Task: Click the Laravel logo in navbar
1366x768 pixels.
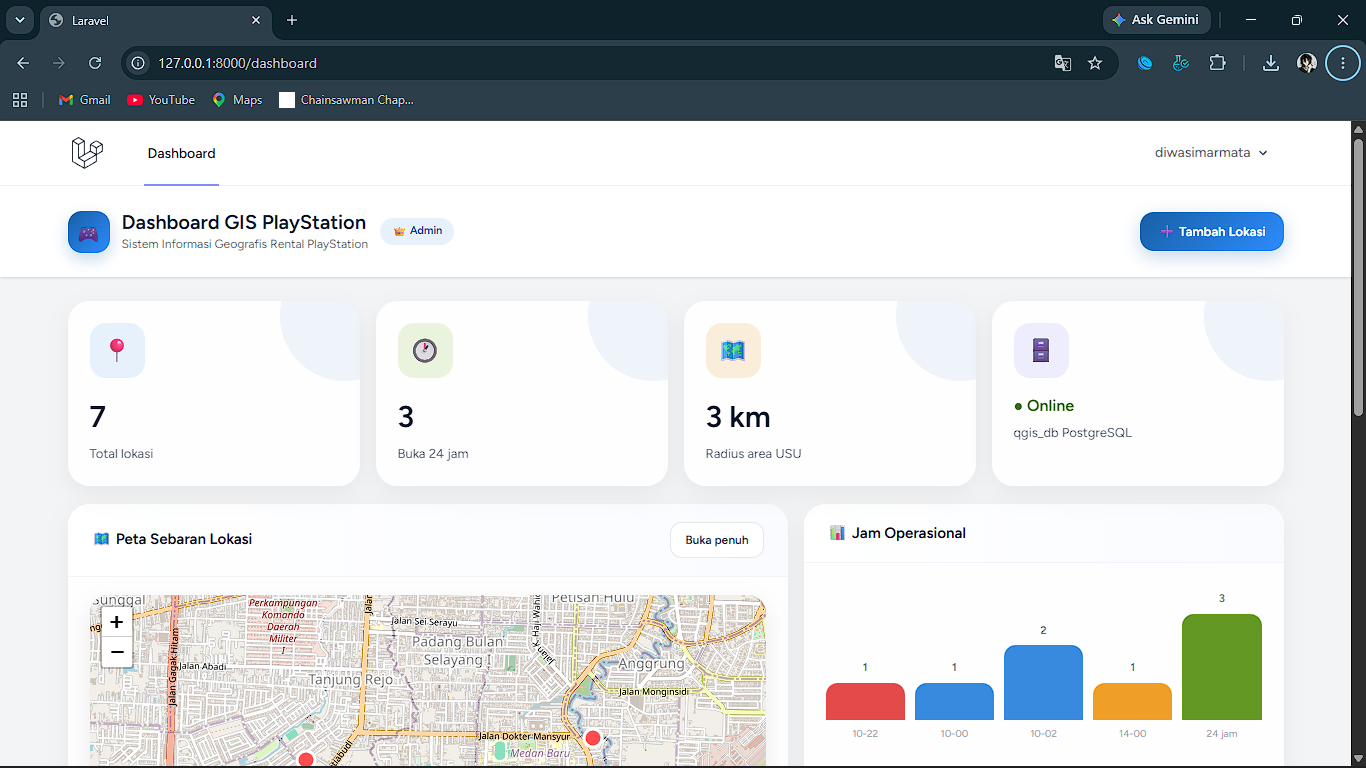Action: [x=87, y=153]
